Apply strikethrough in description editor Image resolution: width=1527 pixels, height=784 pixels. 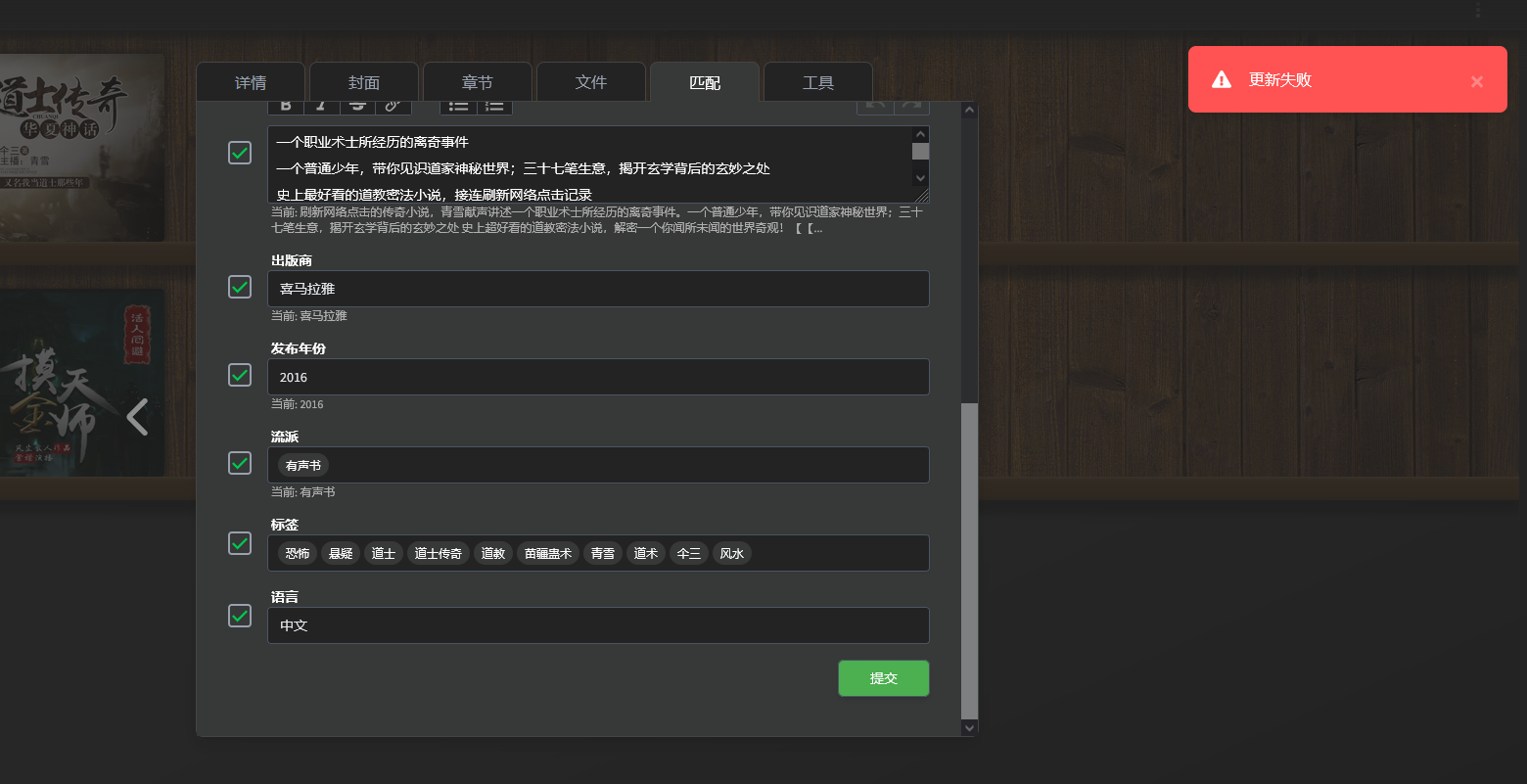[357, 107]
